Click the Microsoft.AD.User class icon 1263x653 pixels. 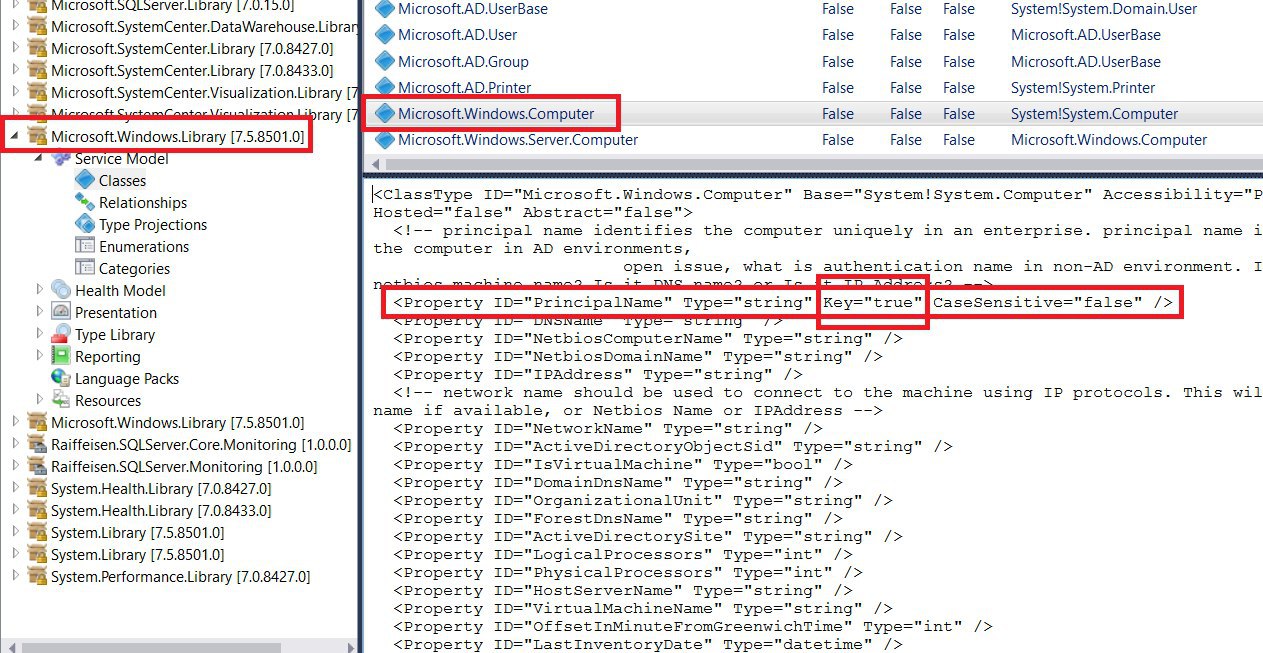click(x=384, y=35)
